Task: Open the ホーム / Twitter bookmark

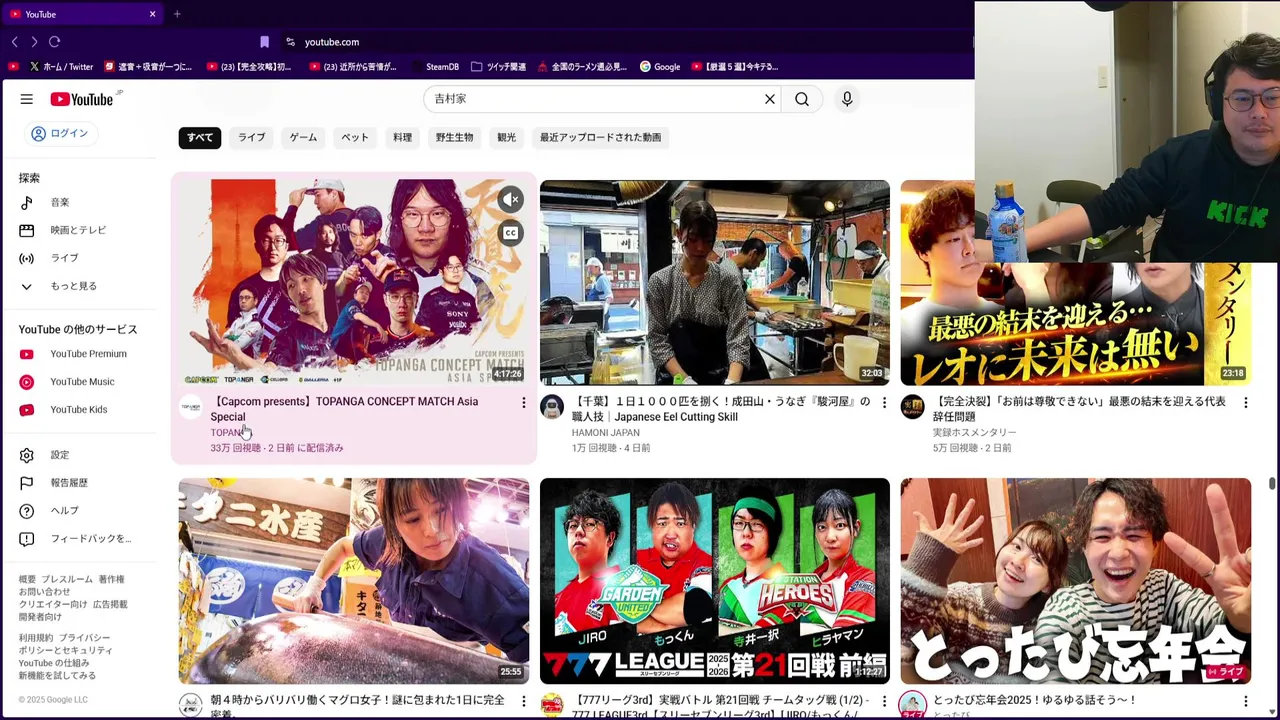Action: coord(62,67)
